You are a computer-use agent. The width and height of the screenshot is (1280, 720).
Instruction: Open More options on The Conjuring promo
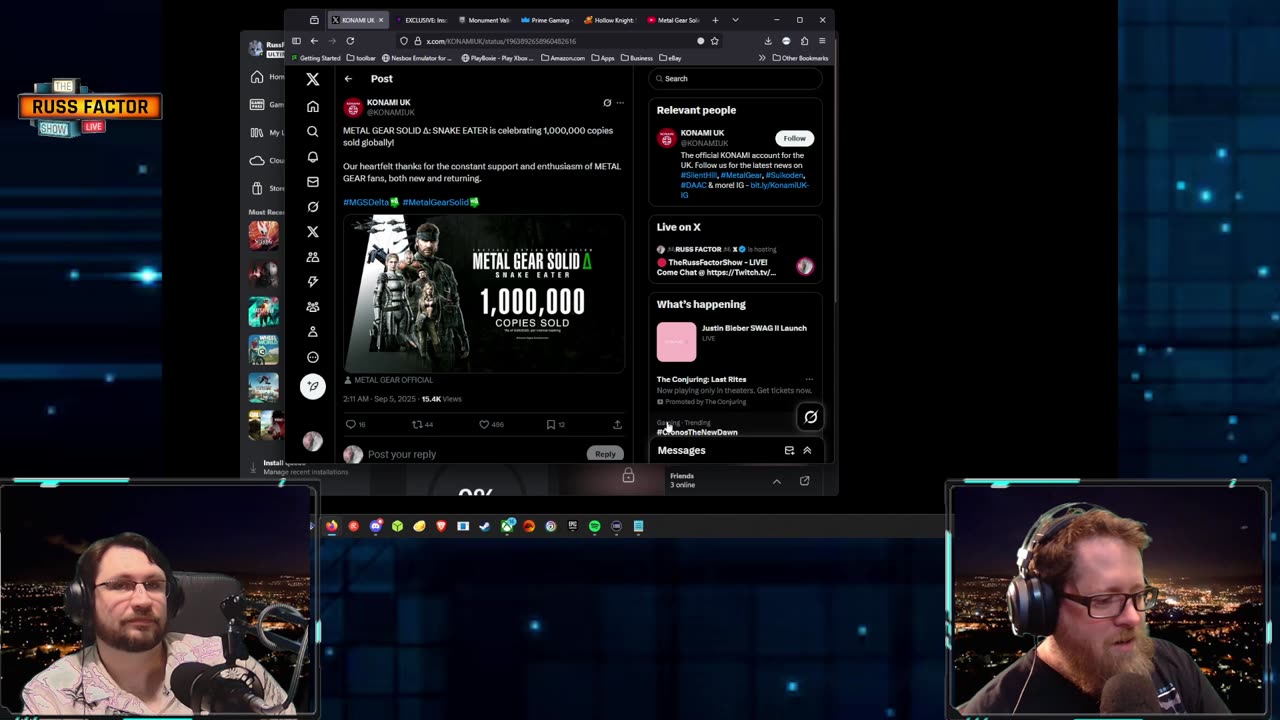click(809, 380)
